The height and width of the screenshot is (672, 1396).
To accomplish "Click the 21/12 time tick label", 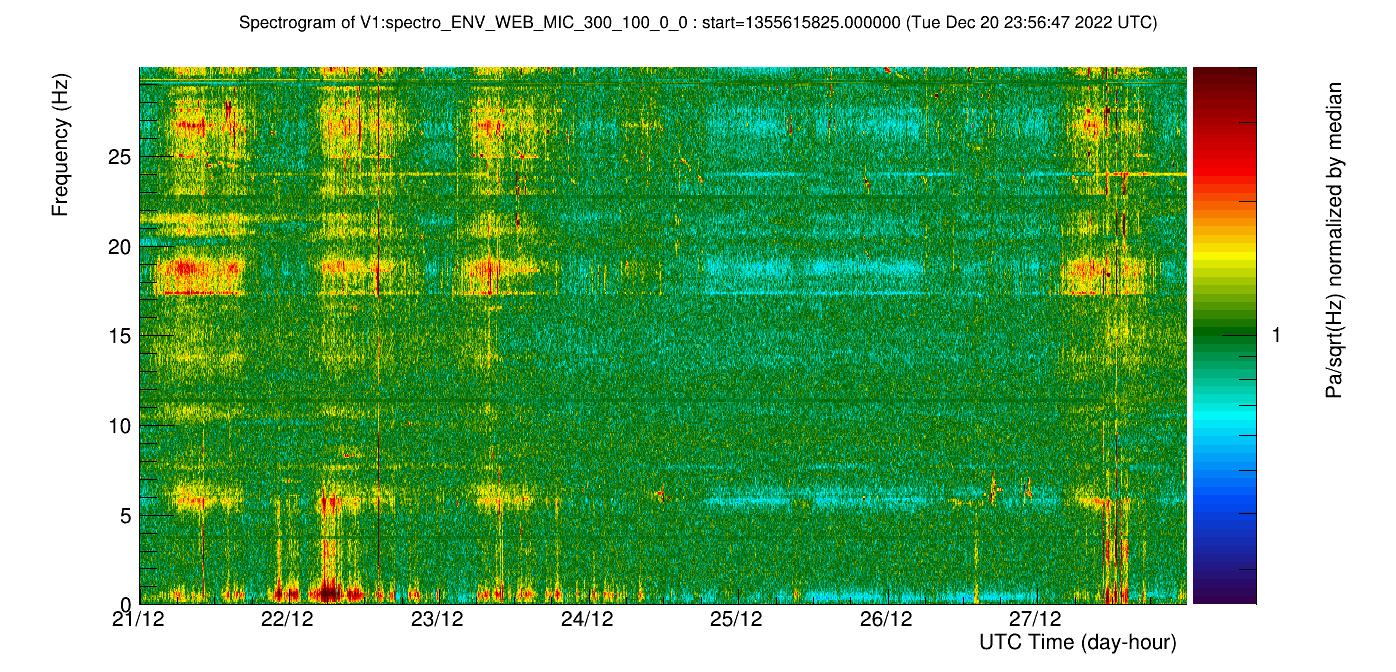I will coord(139,619).
